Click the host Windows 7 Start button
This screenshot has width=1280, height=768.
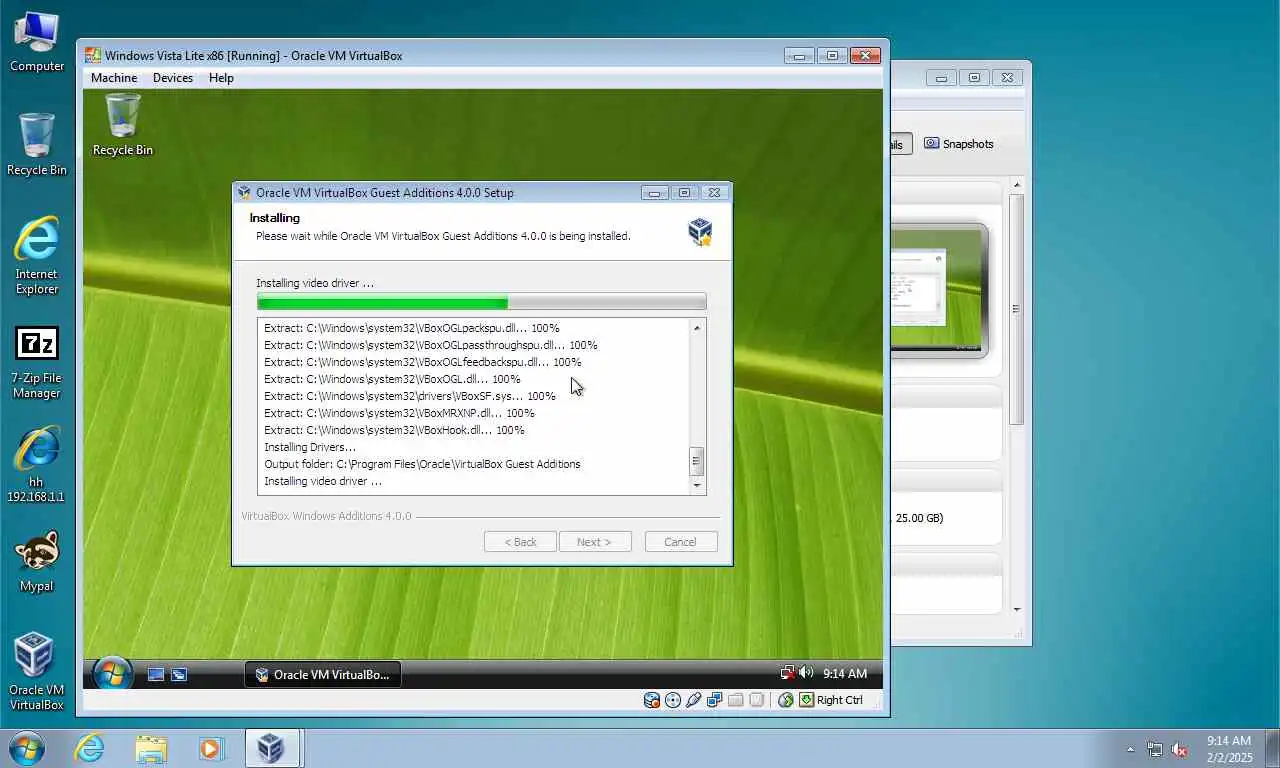pyautogui.click(x=26, y=748)
